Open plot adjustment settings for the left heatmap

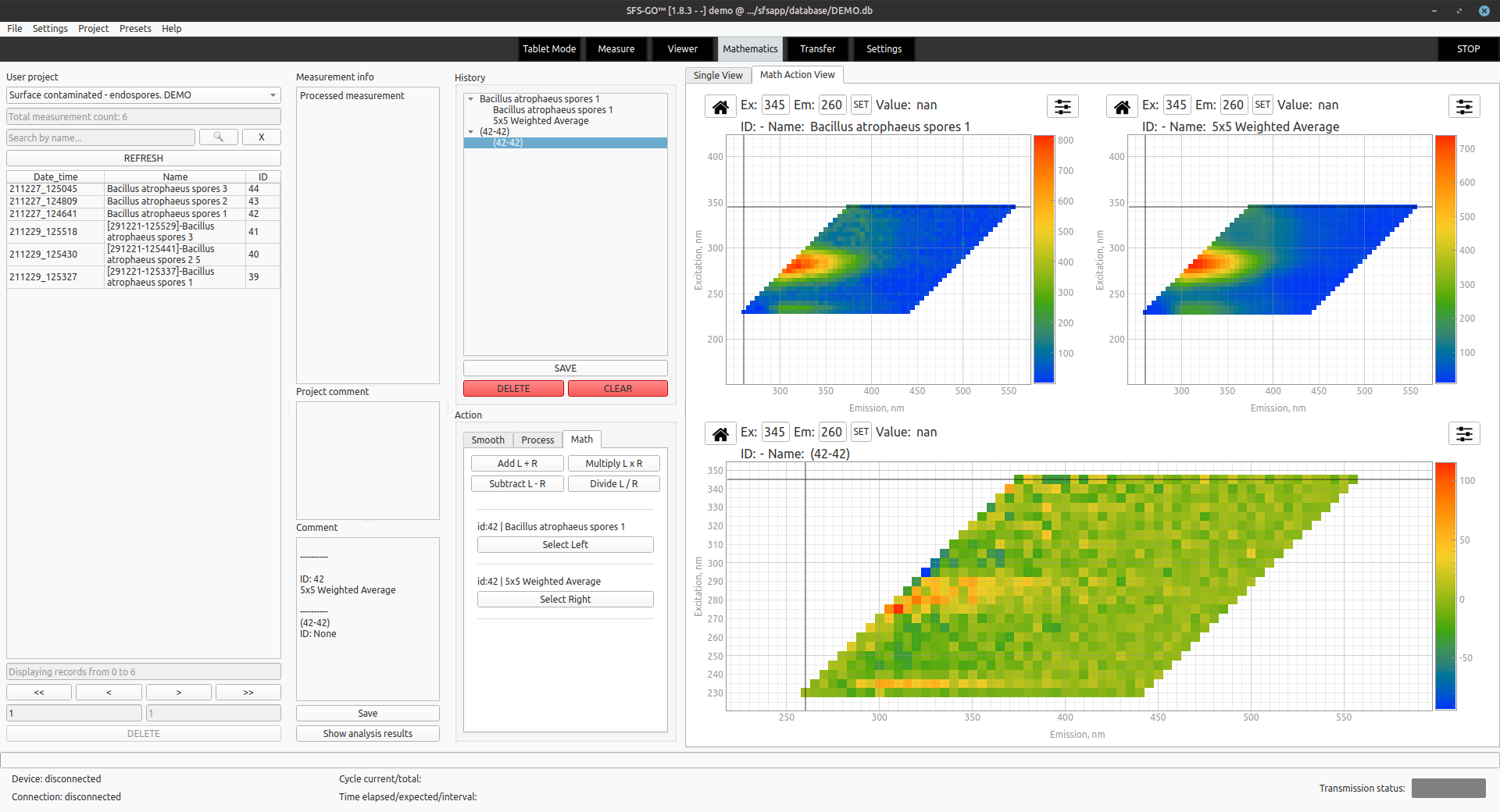coord(1062,106)
